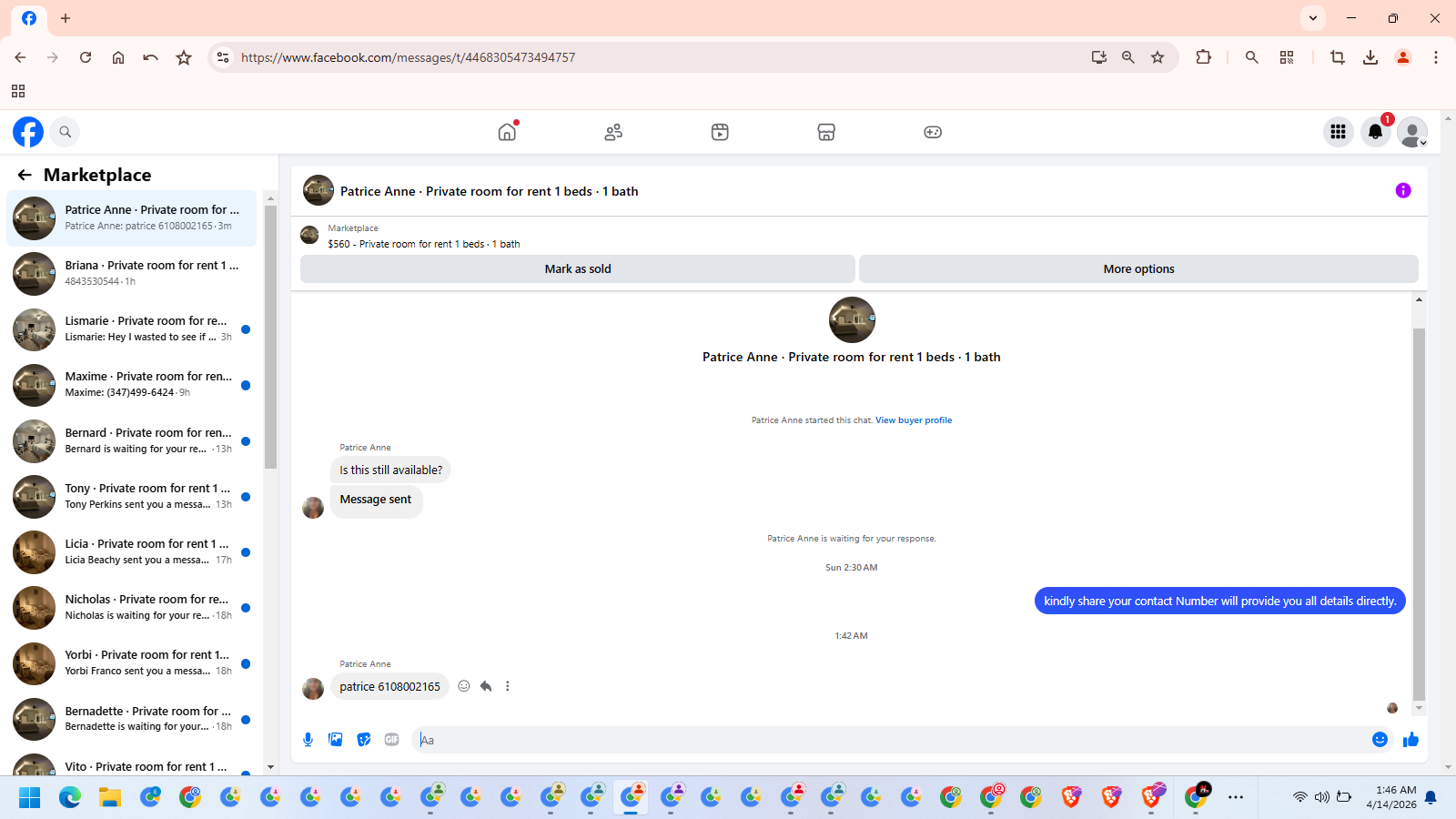1456x819 pixels.
Task: Click the address bar URL
Action: click(x=408, y=57)
